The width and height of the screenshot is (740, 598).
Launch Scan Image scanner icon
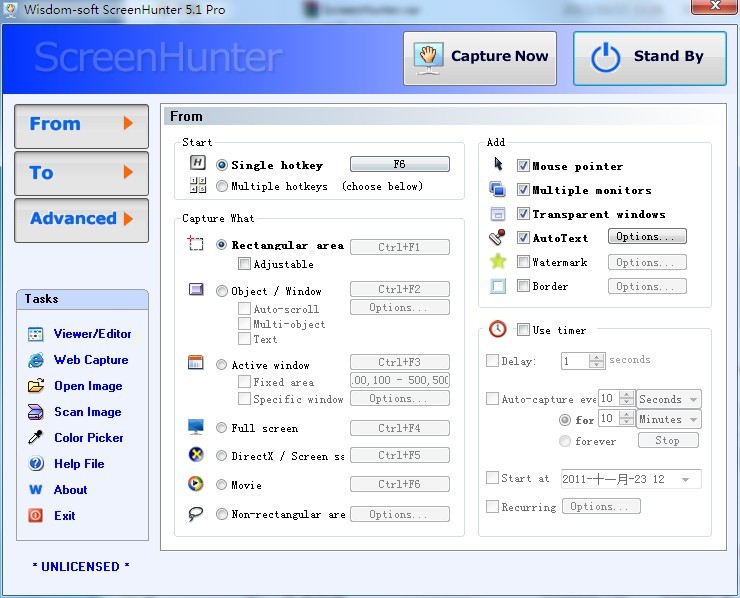(36, 412)
